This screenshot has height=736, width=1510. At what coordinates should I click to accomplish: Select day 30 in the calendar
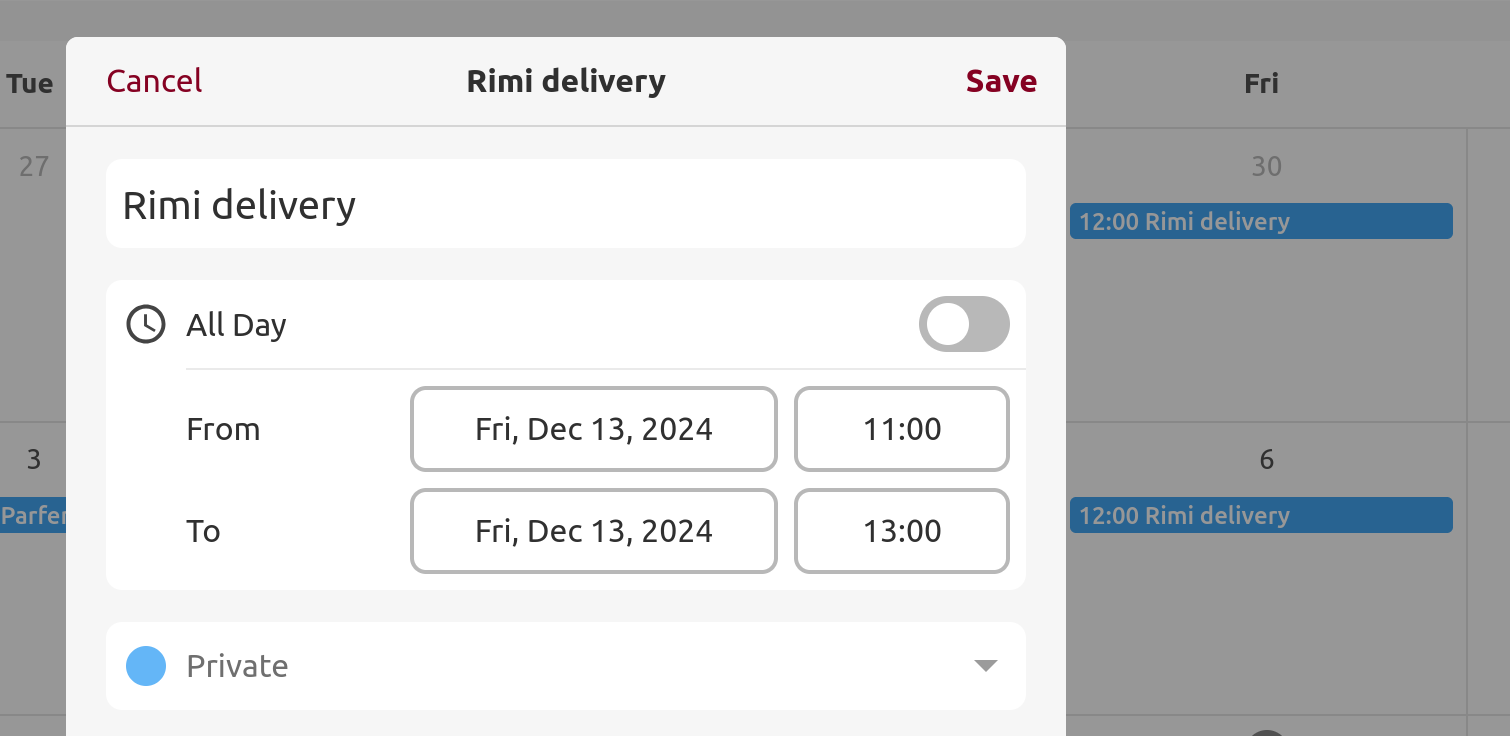point(1266,166)
